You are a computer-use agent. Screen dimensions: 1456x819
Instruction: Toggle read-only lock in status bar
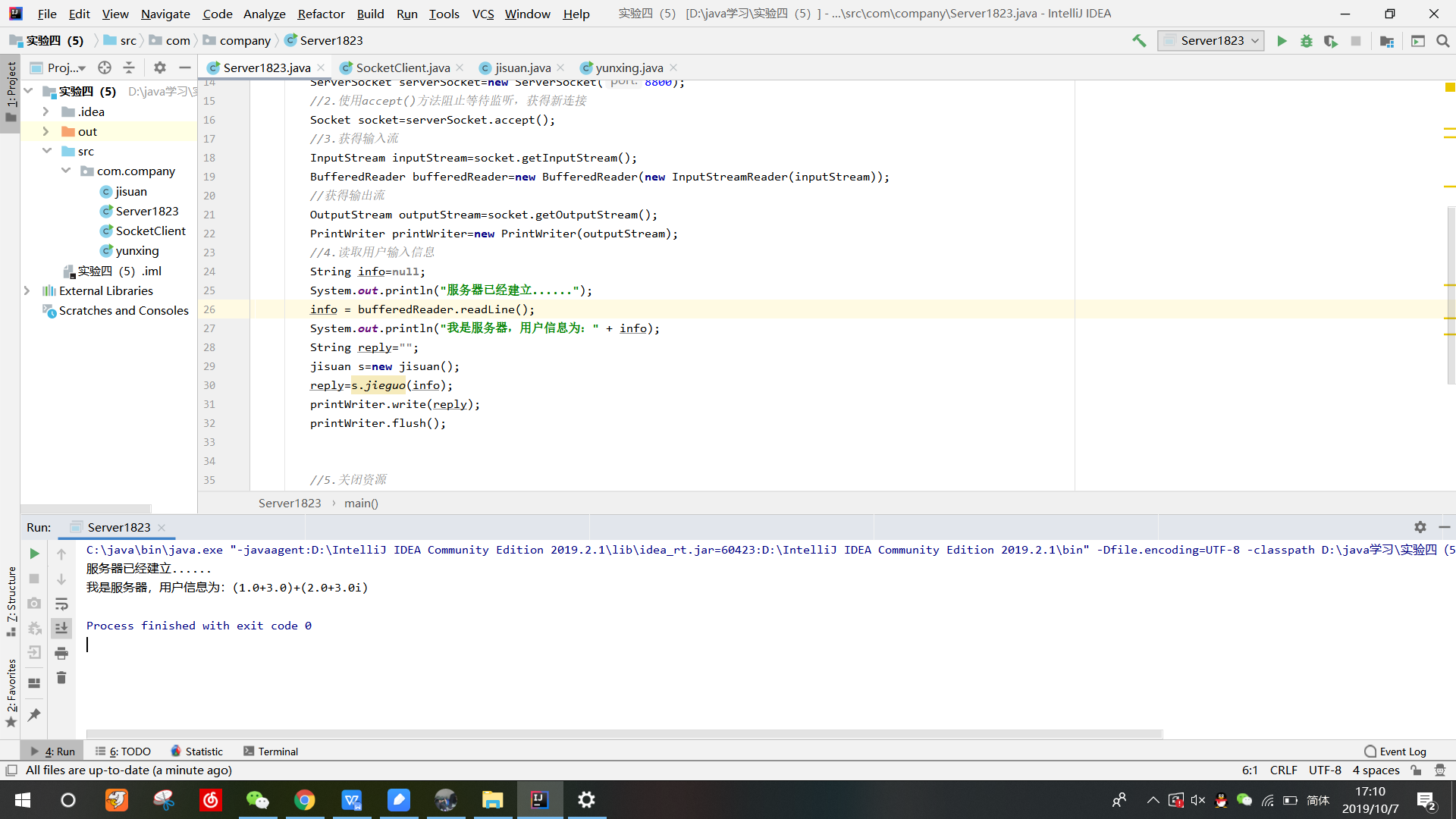pos(1416,770)
